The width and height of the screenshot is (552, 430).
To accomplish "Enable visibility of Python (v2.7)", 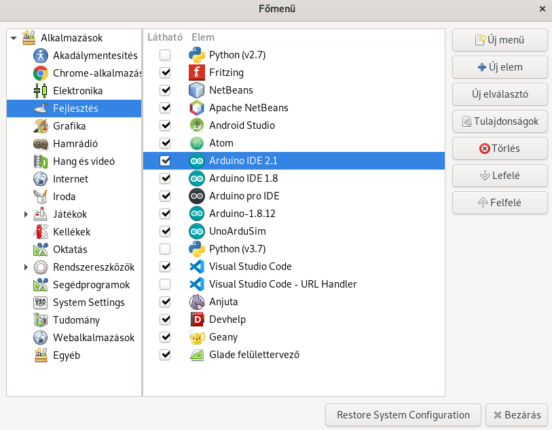I will [x=165, y=55].
